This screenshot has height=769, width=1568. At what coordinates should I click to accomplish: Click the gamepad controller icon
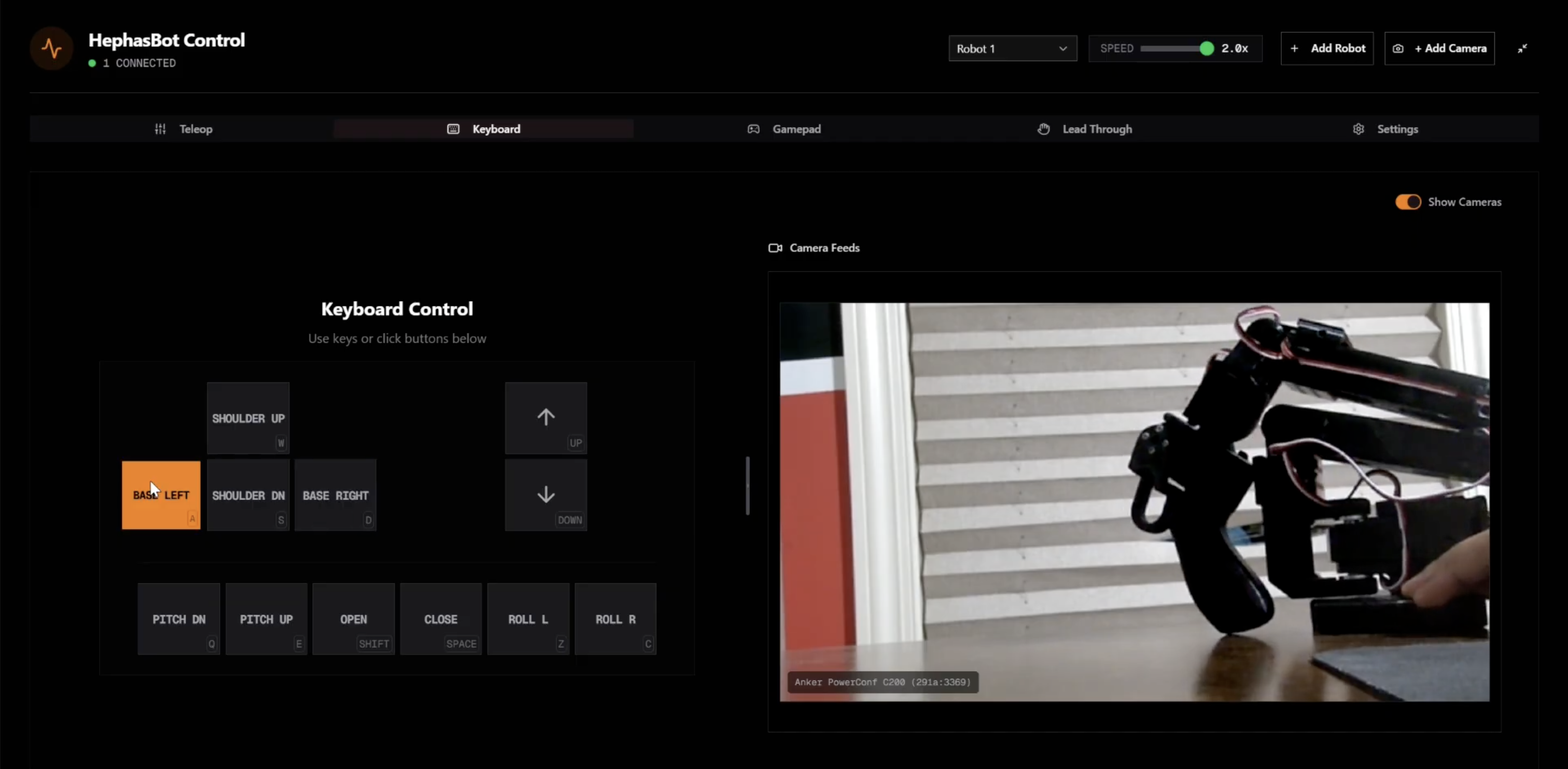753,129
